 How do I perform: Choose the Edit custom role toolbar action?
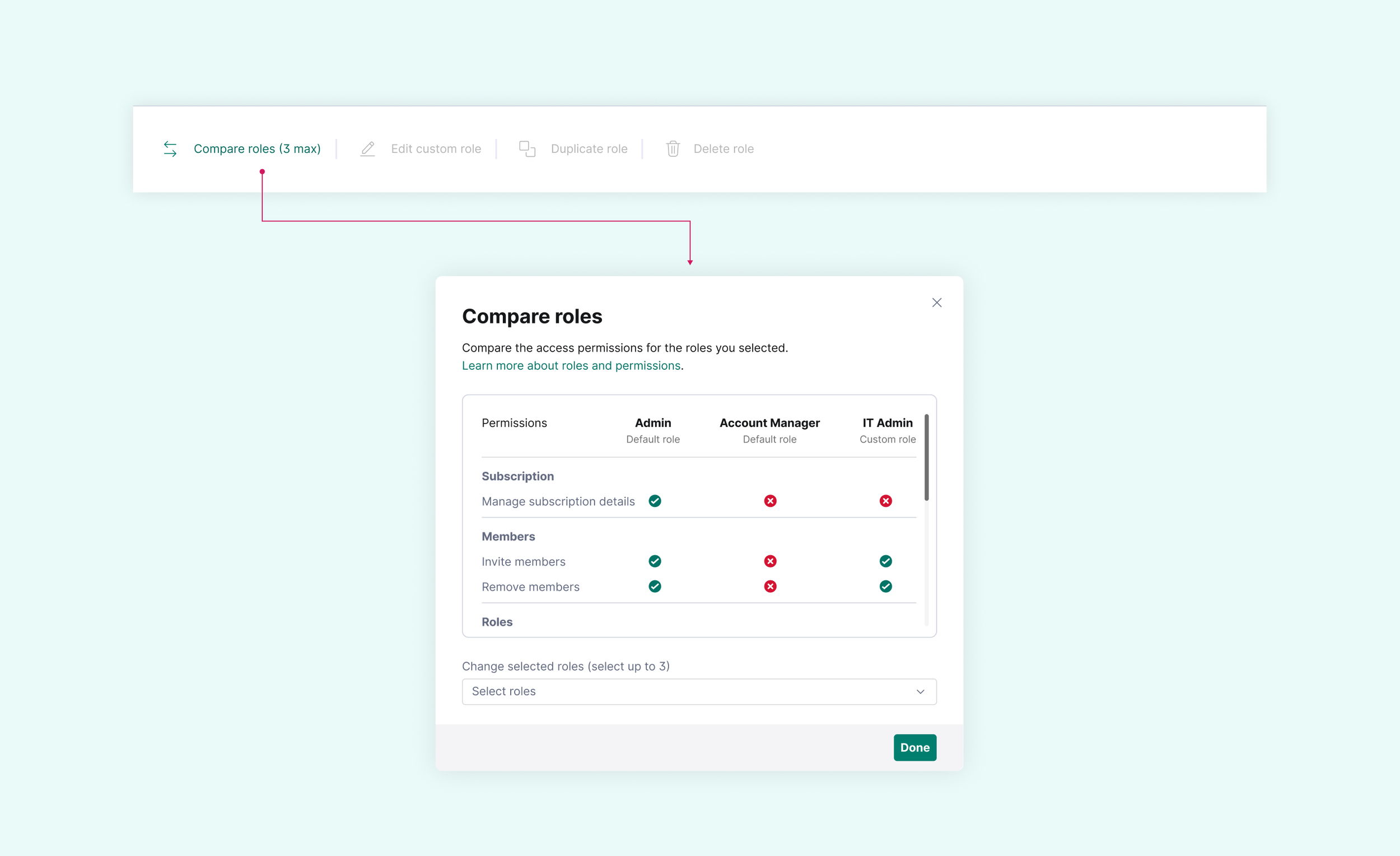point(436,149)
